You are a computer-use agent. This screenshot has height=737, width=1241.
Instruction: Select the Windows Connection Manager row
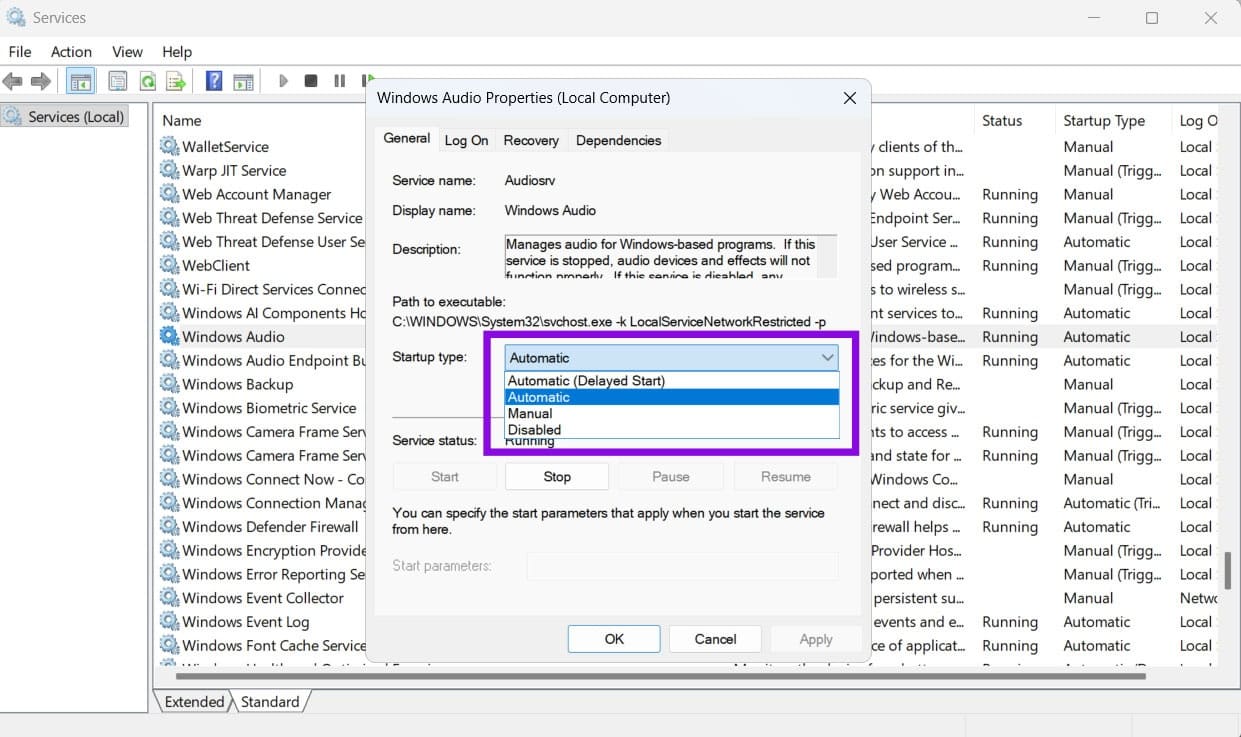point(263,503)
